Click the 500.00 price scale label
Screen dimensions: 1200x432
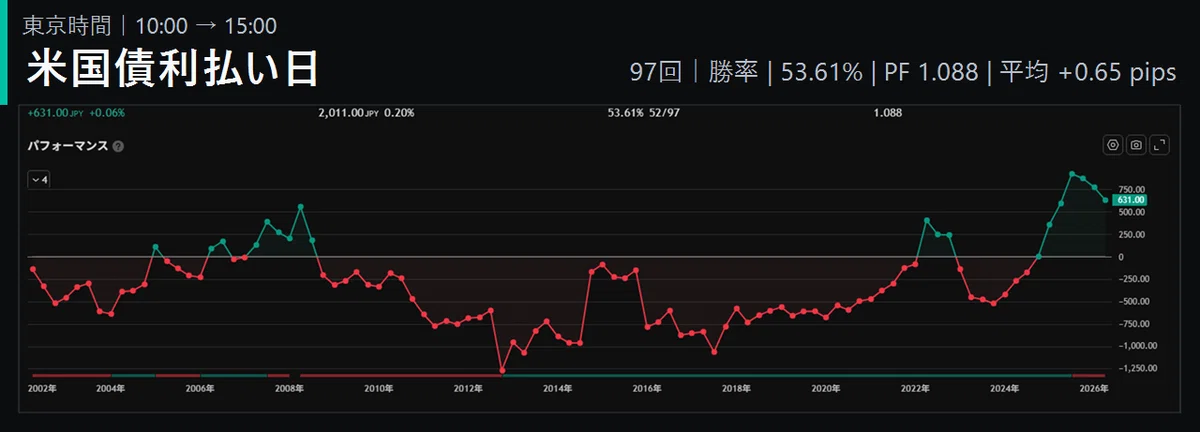1131,212
